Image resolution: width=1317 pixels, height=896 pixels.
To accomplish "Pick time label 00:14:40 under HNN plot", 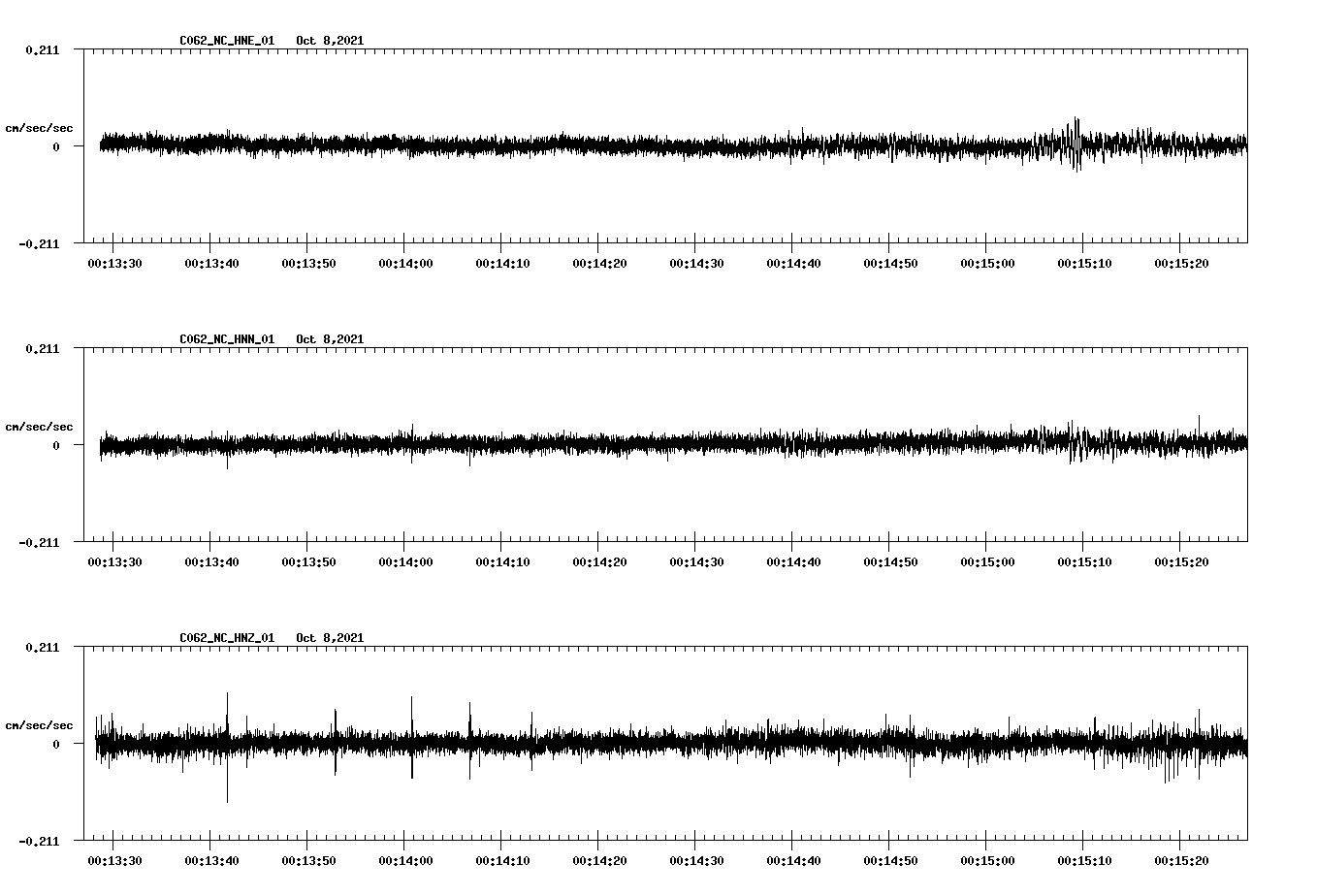I will tap(793, 562).
